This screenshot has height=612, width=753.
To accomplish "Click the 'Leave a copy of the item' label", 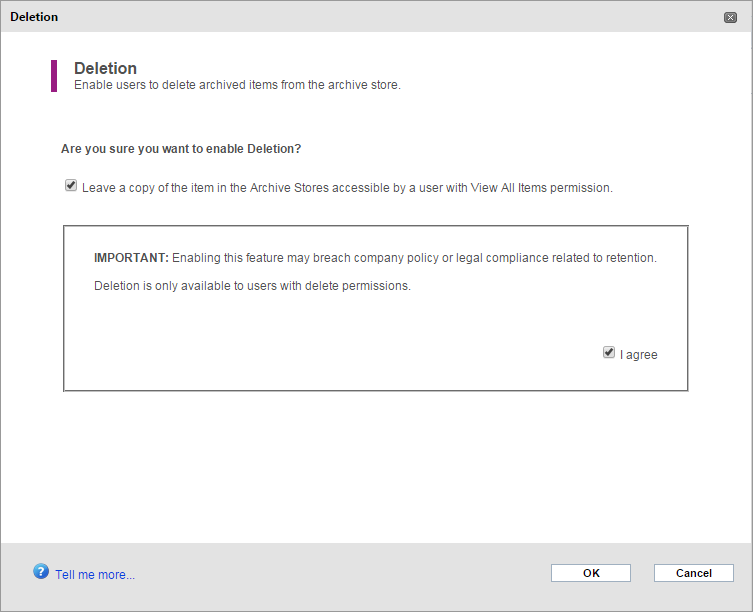I will tap(347, 187).
